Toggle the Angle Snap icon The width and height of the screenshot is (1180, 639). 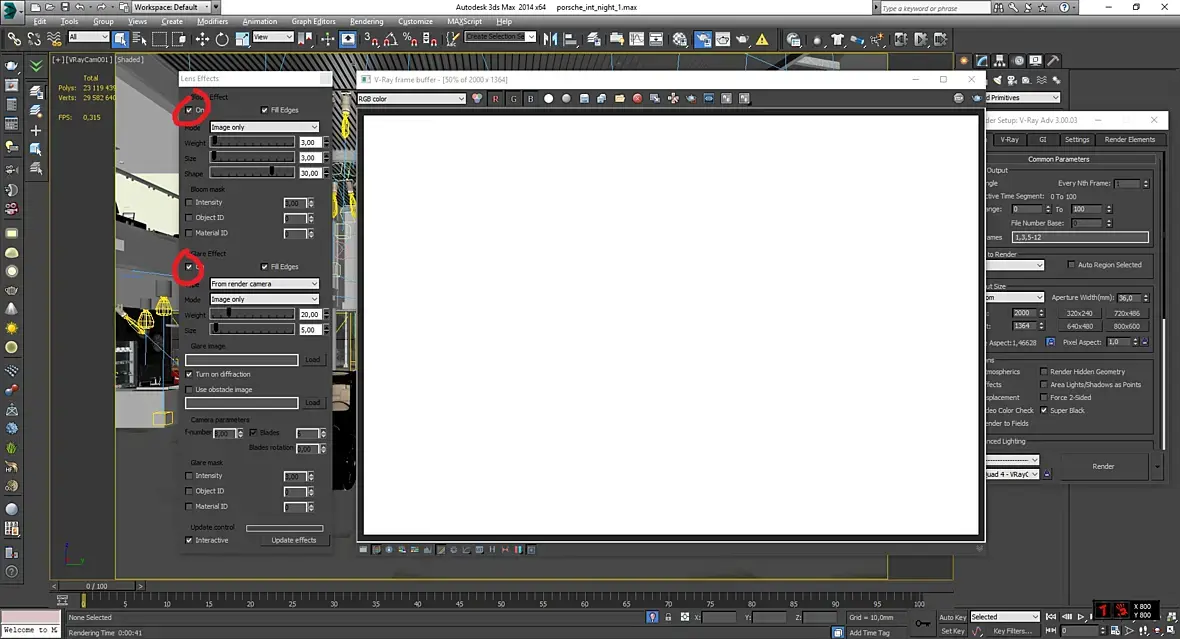[x=391, y=39]
